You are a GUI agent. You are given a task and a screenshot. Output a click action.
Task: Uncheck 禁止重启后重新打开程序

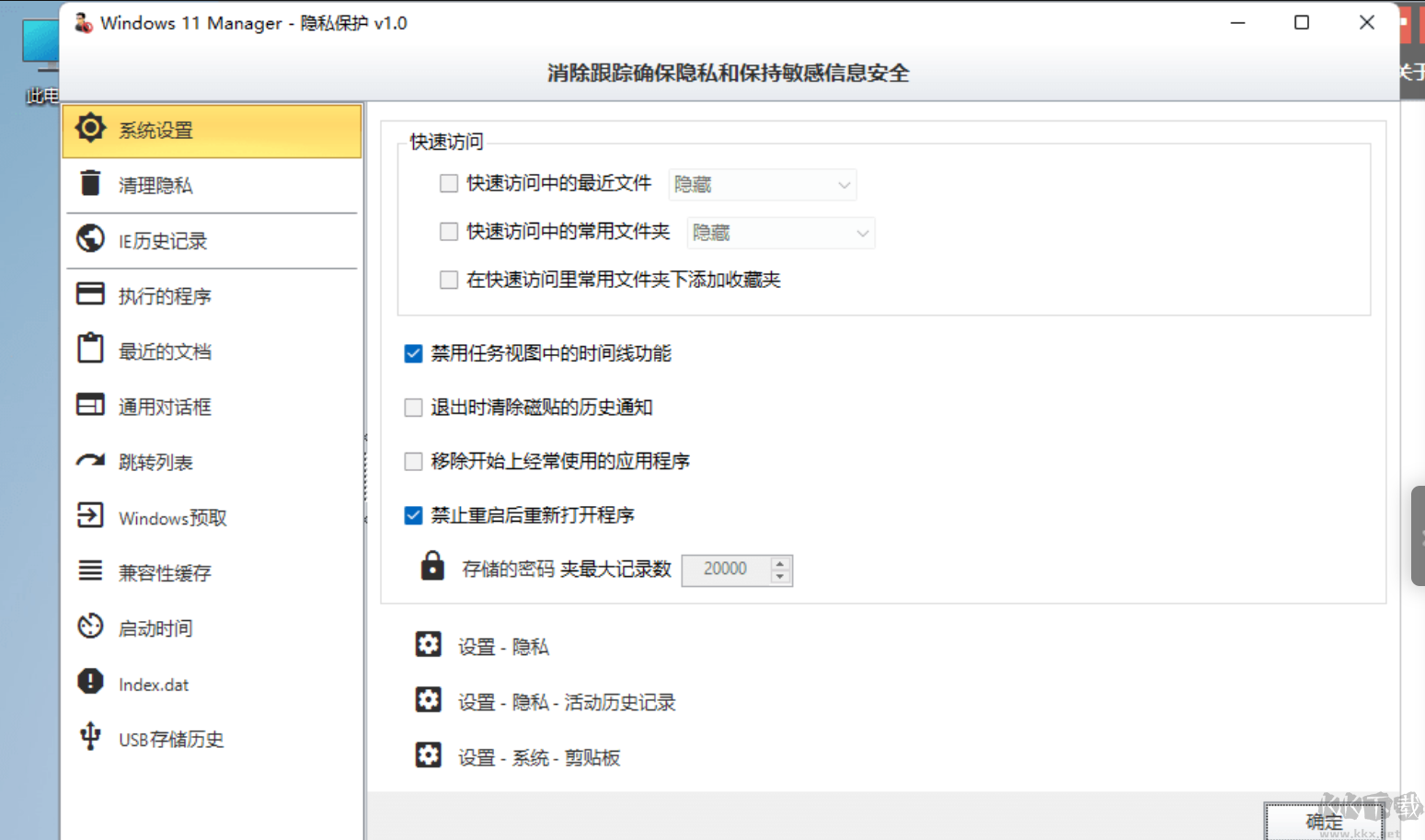pyautogui.click(x=413, y=516)
